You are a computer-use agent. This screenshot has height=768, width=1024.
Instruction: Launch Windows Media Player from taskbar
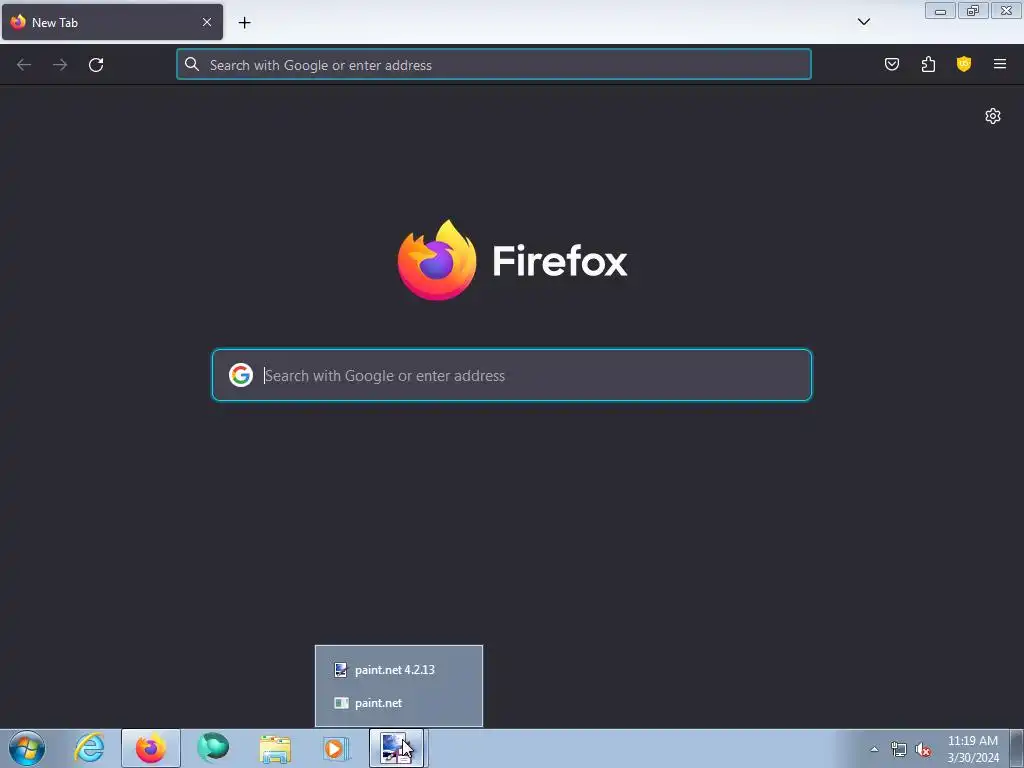pos(336,748)
